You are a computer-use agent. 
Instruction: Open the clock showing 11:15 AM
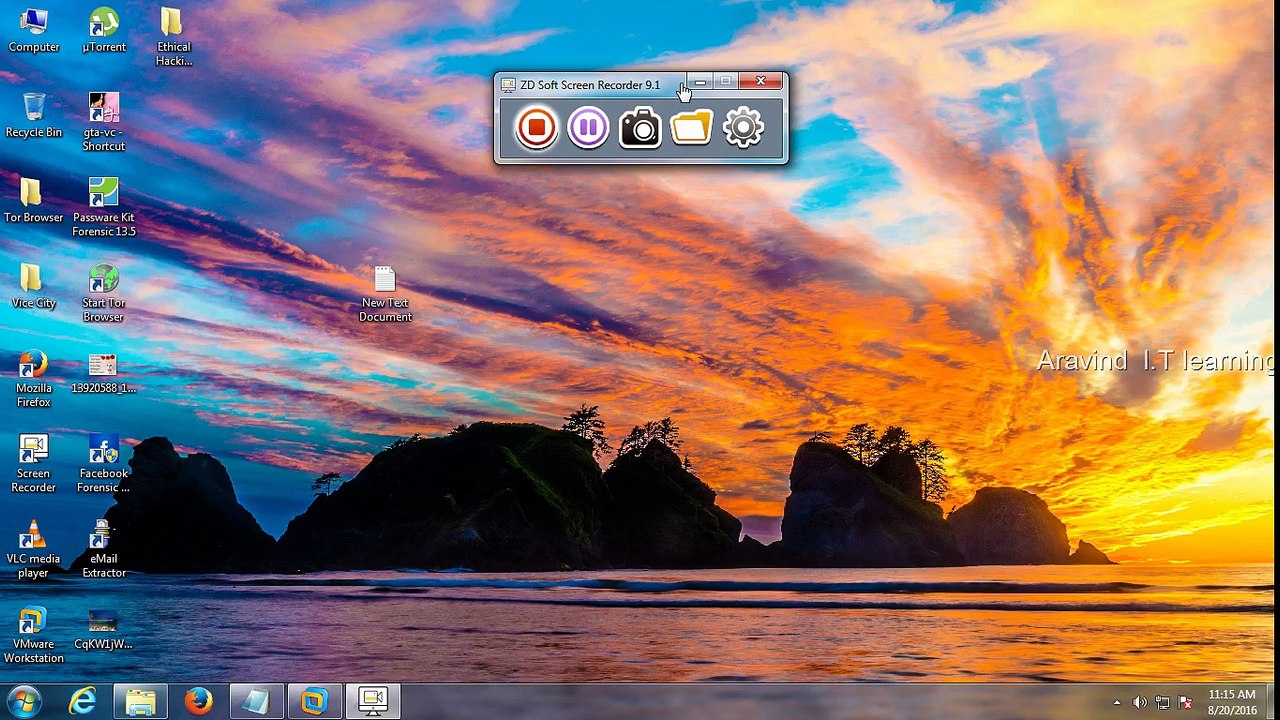tap(1232, 702)
